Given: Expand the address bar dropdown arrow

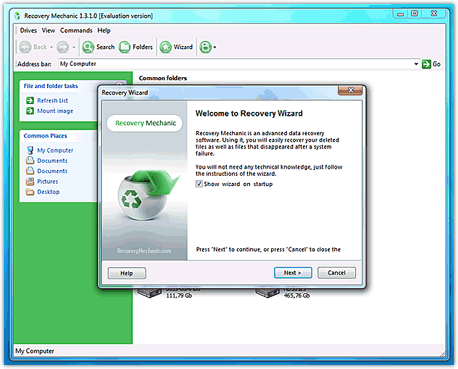Looking at the screenshot, I should [x=416, y=64].
